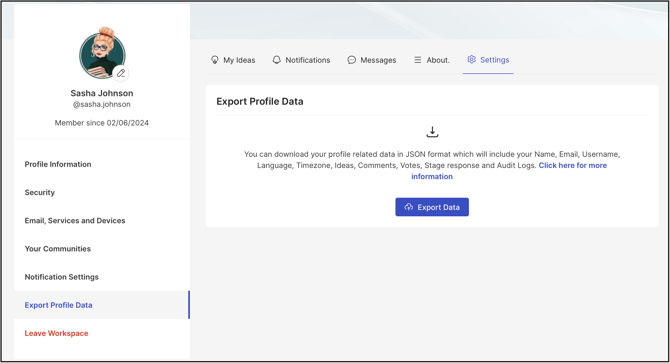Open the Messages tab
Image resolution: width=670 pixels, height=363 pixels.
[x=372, y=60]
